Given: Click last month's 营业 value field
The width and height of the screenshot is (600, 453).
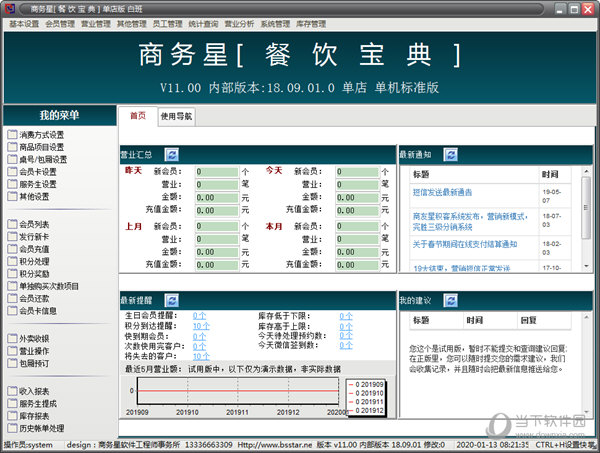Looking at the screenshot, I should [217, 239].
